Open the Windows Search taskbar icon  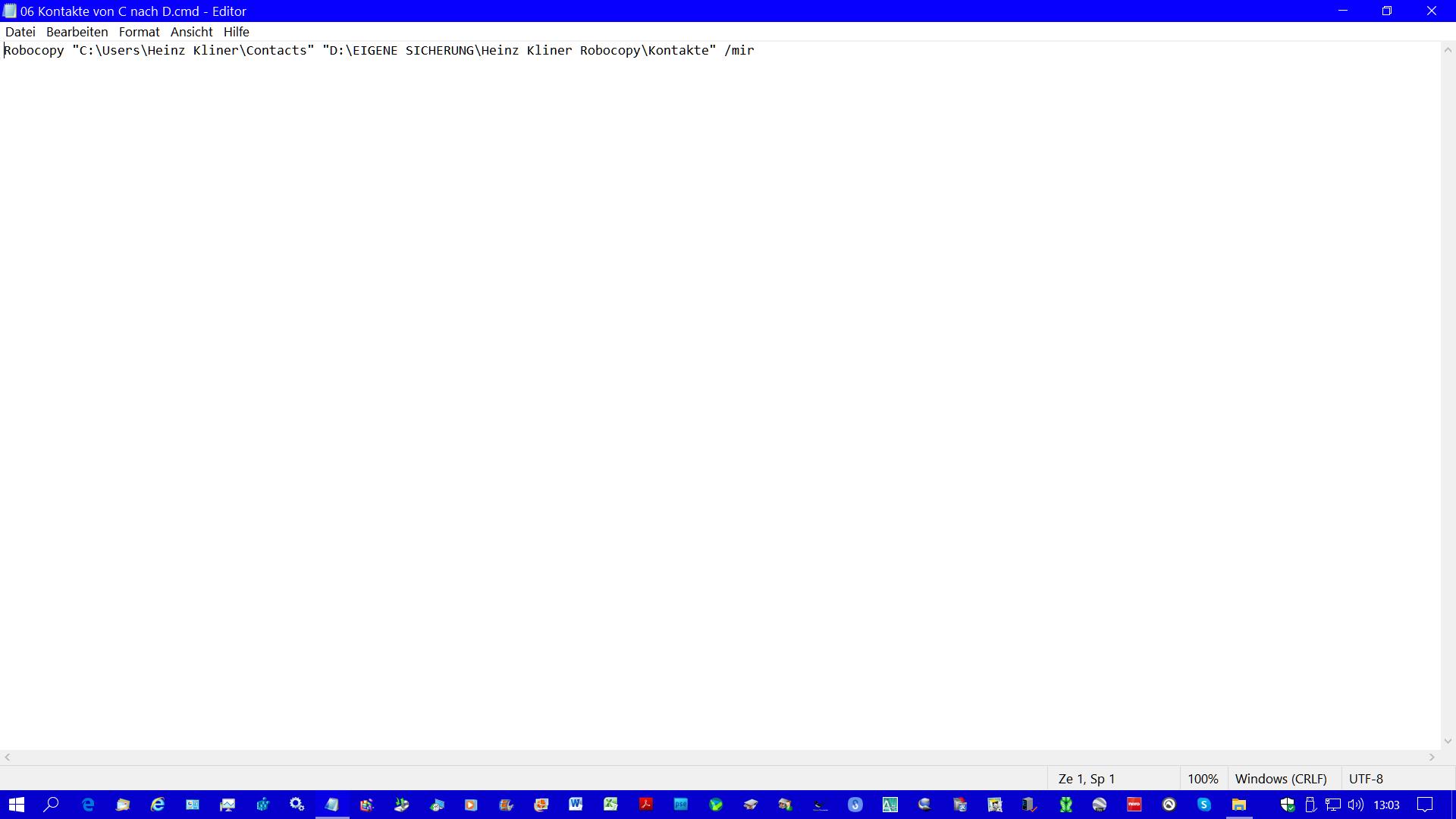pyautogui.click(x=52, y=805)
